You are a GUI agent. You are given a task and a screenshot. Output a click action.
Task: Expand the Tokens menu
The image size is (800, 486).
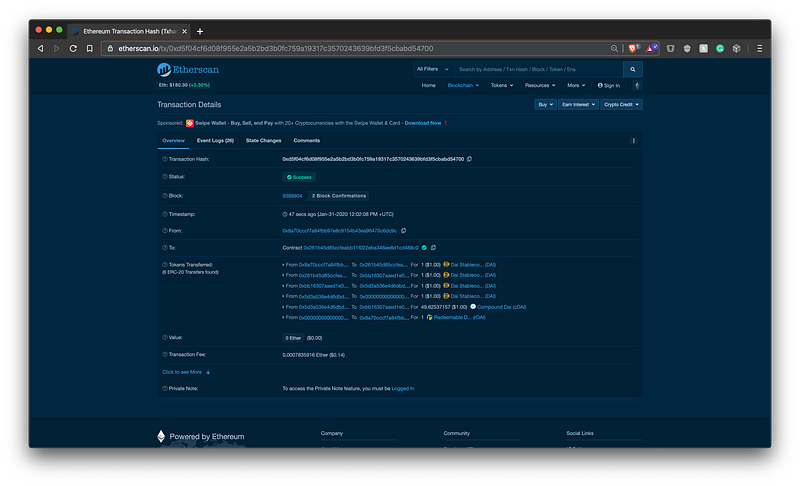click(x=502, y=86)
